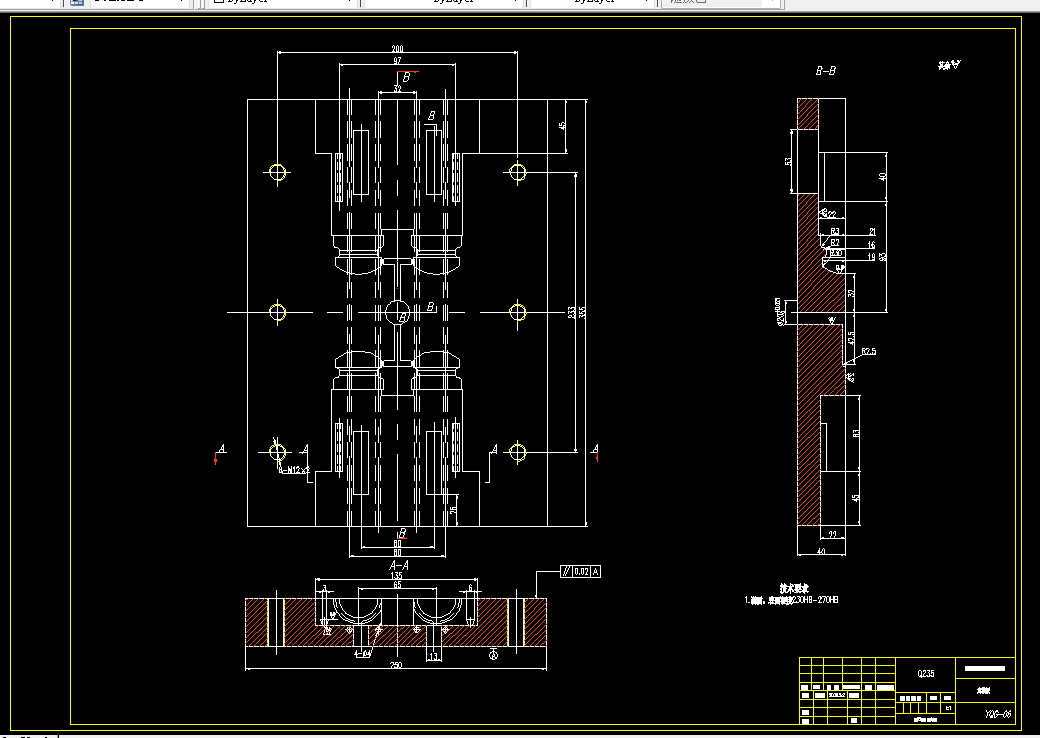Select the 21 dimension in section B-B
The image size is (1040, 738).
click(x=872, y=231)
